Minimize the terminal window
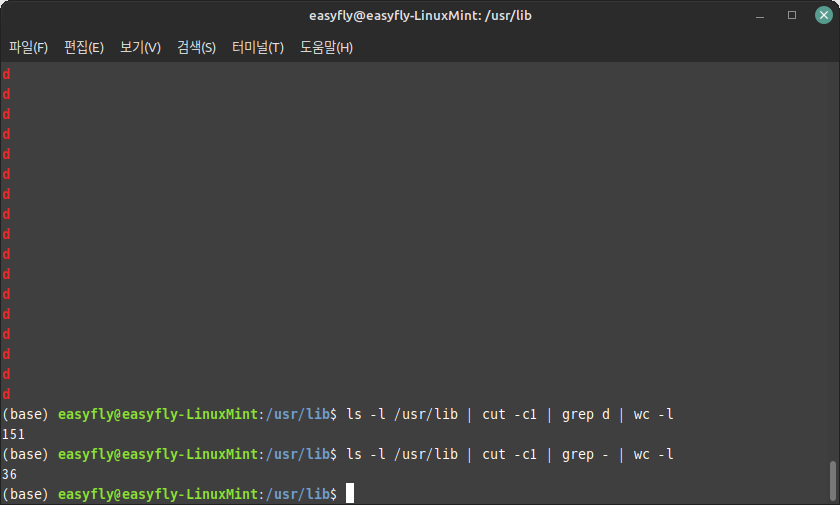Image resolution: width=840 pixels, height=505 pixels. 760,16
